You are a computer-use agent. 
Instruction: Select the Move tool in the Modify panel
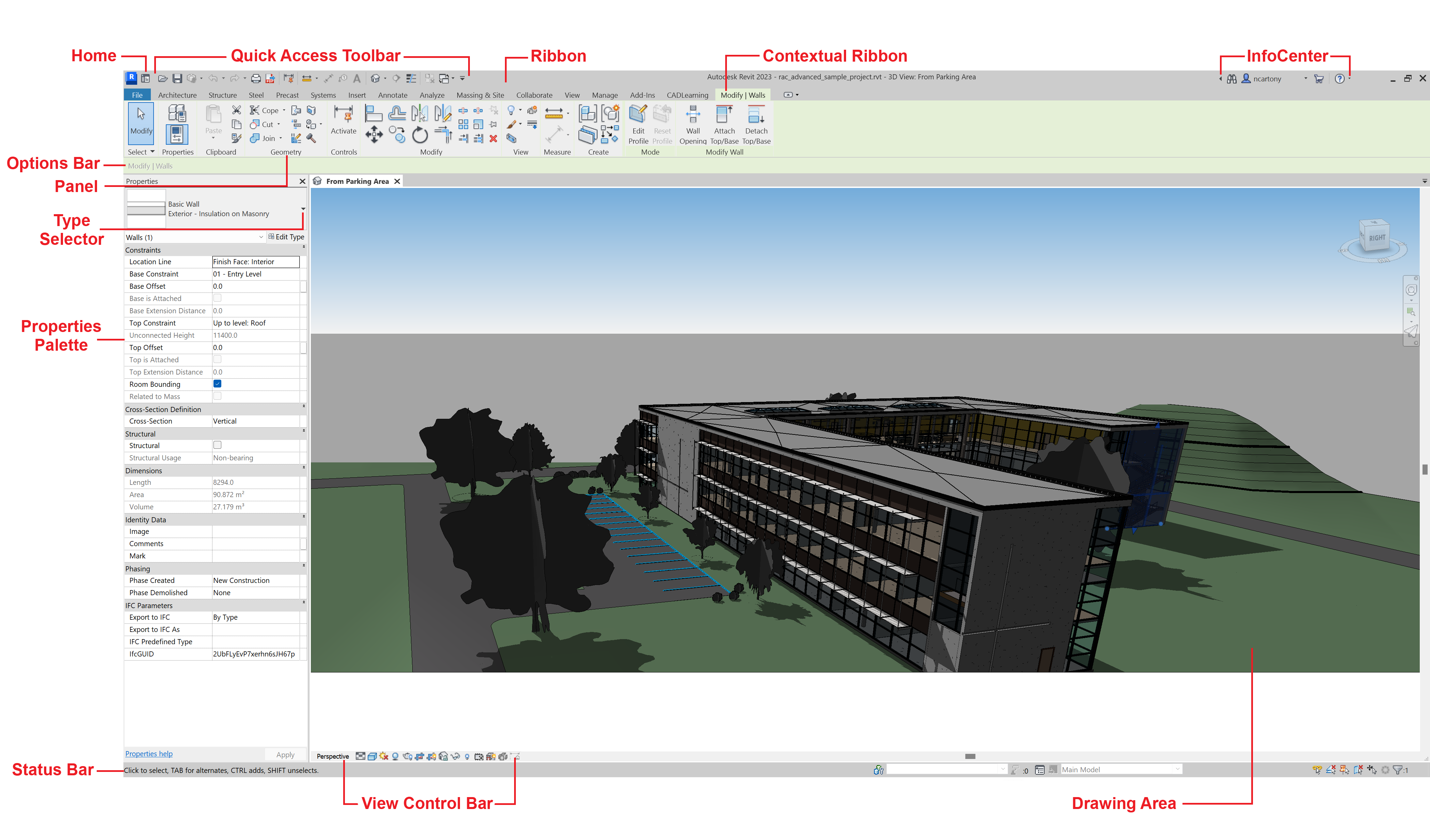[x=374, y=135]
